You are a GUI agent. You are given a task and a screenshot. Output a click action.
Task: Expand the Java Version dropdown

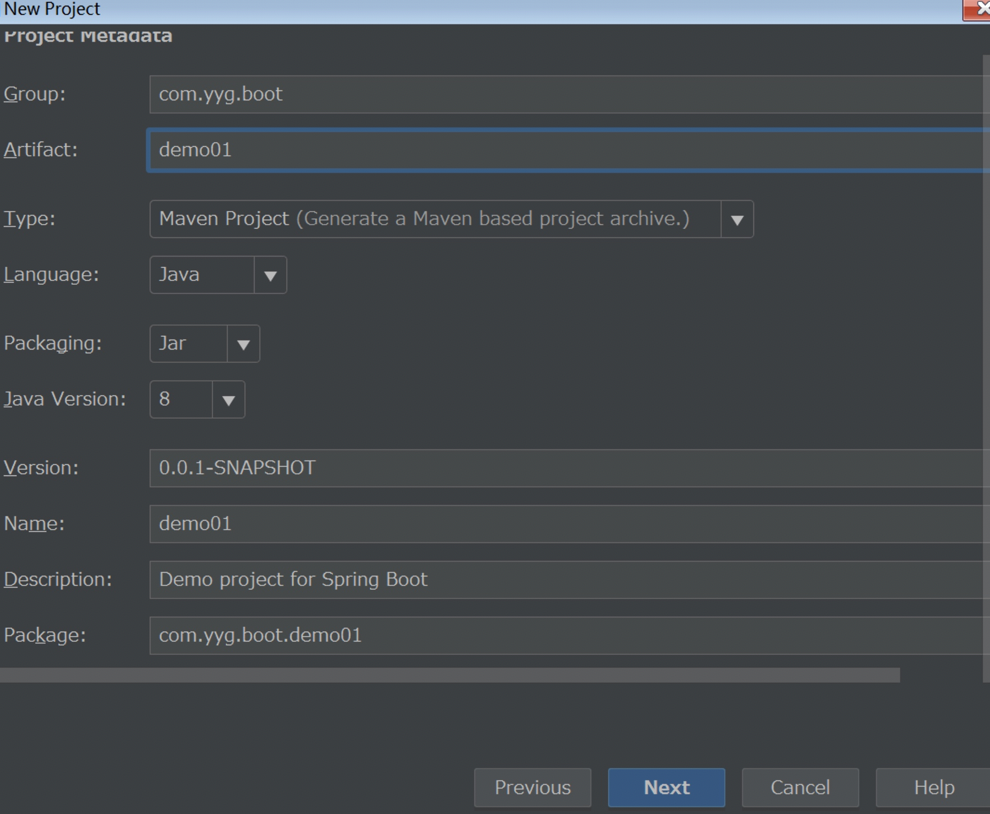(228, 400)
